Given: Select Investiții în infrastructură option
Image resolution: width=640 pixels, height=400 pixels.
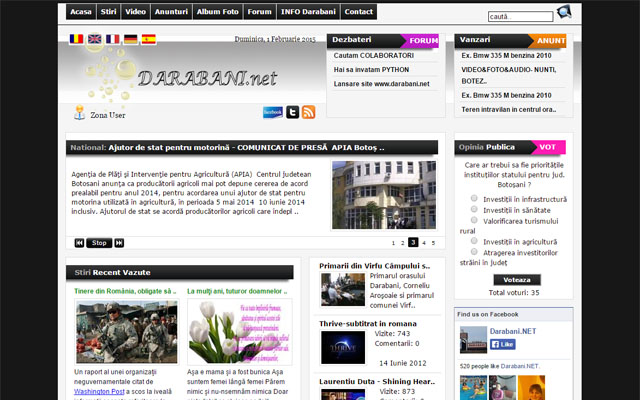Looking at the screenshot, I should coord(474,198).
